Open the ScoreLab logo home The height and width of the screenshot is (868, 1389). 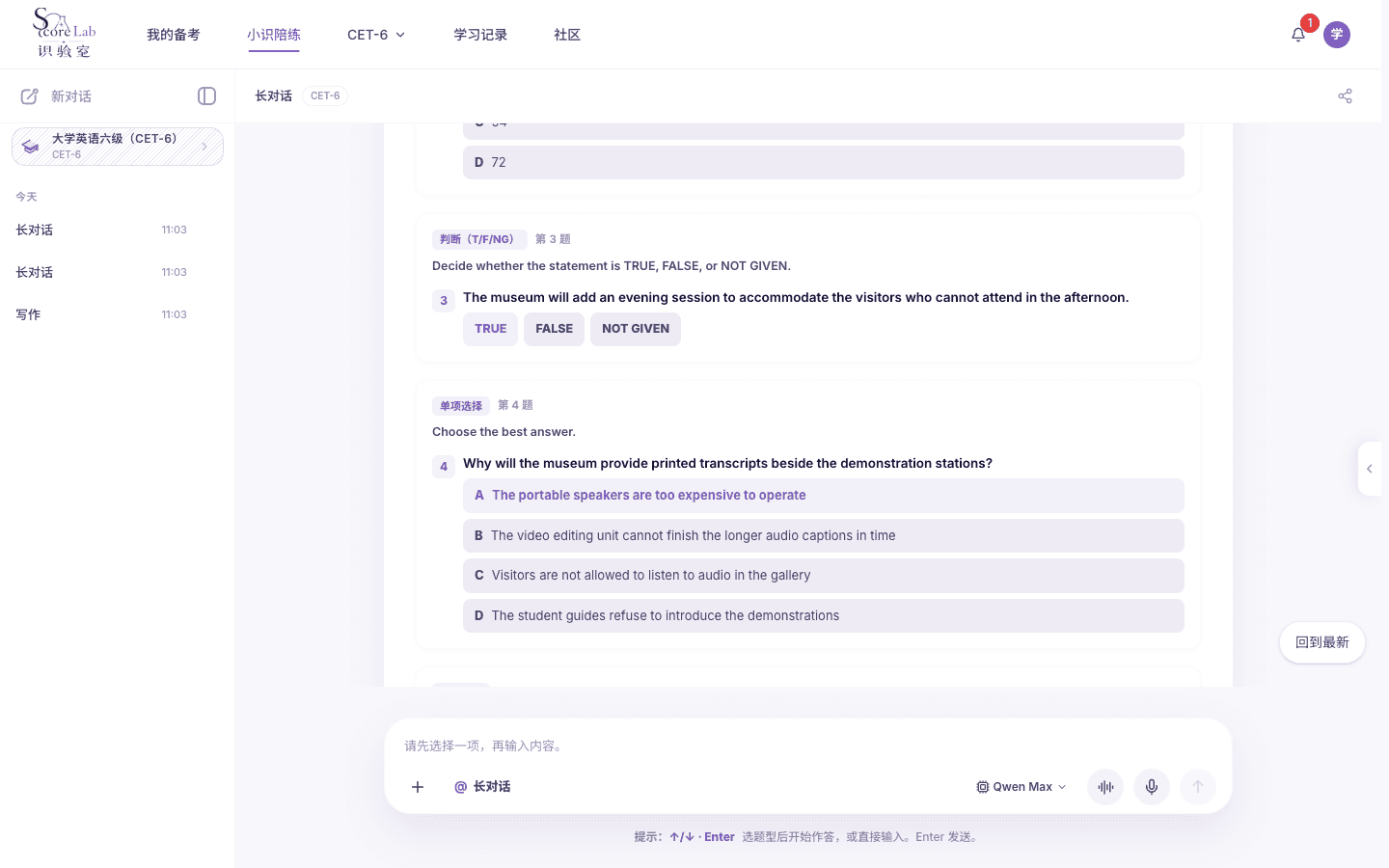click(x=65, y=34)
